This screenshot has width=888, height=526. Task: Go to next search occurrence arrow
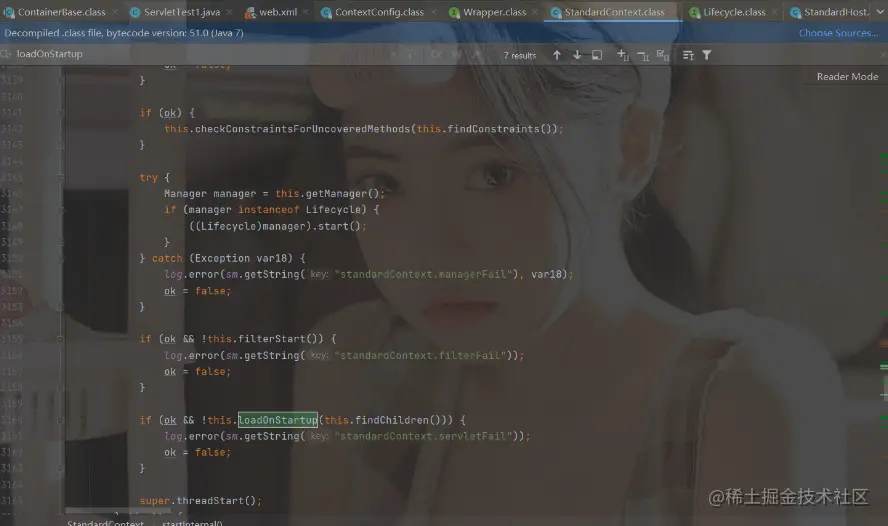pos(577,55)
